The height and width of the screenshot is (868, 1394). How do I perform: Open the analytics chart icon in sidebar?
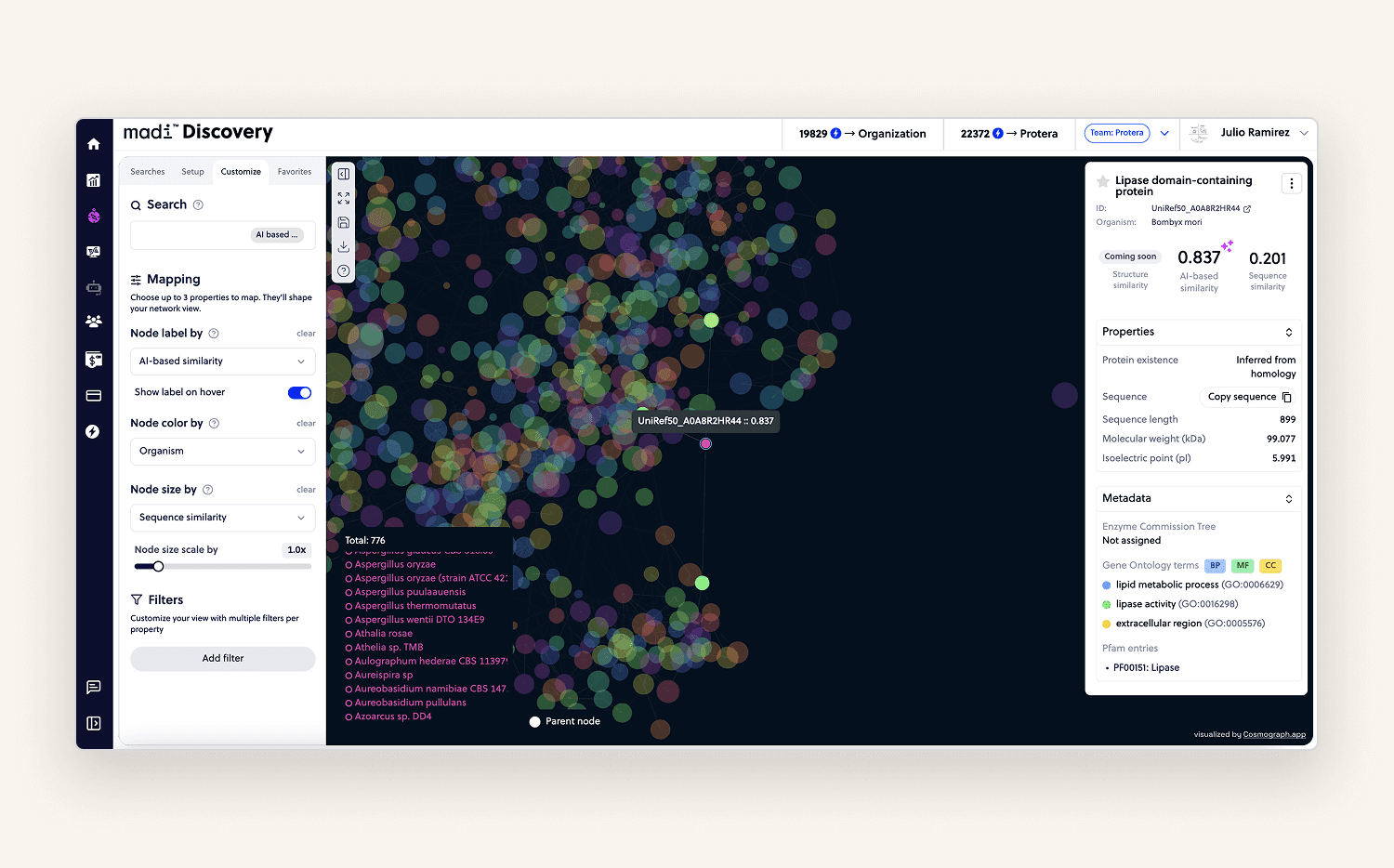point(94,180)
